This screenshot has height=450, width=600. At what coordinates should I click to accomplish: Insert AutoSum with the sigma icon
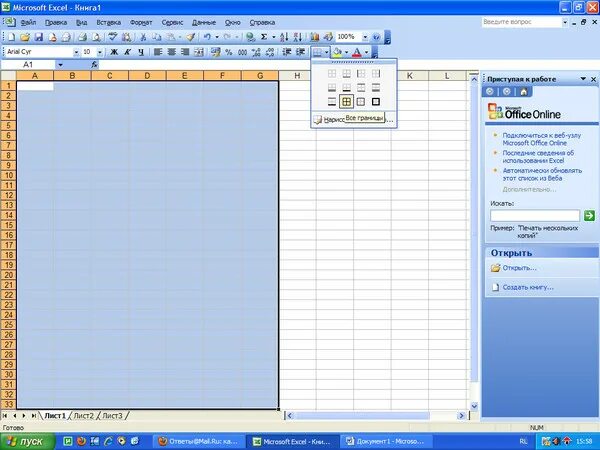[264, 37]
